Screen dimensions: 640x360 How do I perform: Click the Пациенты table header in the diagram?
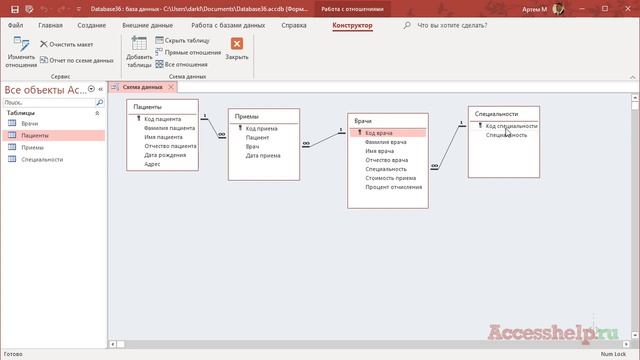pyautogui.click(x=162, y=107)
